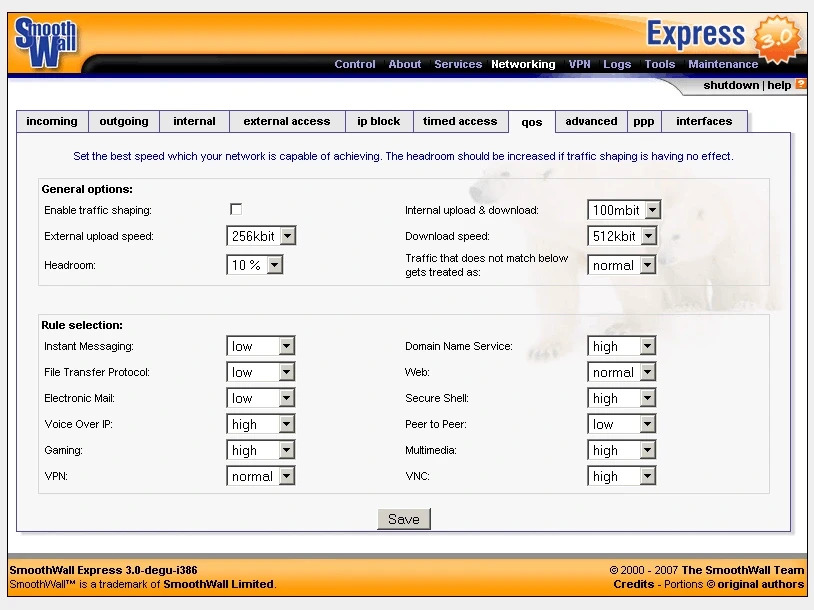
Task: Switch to the outgoing tab
Action: tap(124, 121)
